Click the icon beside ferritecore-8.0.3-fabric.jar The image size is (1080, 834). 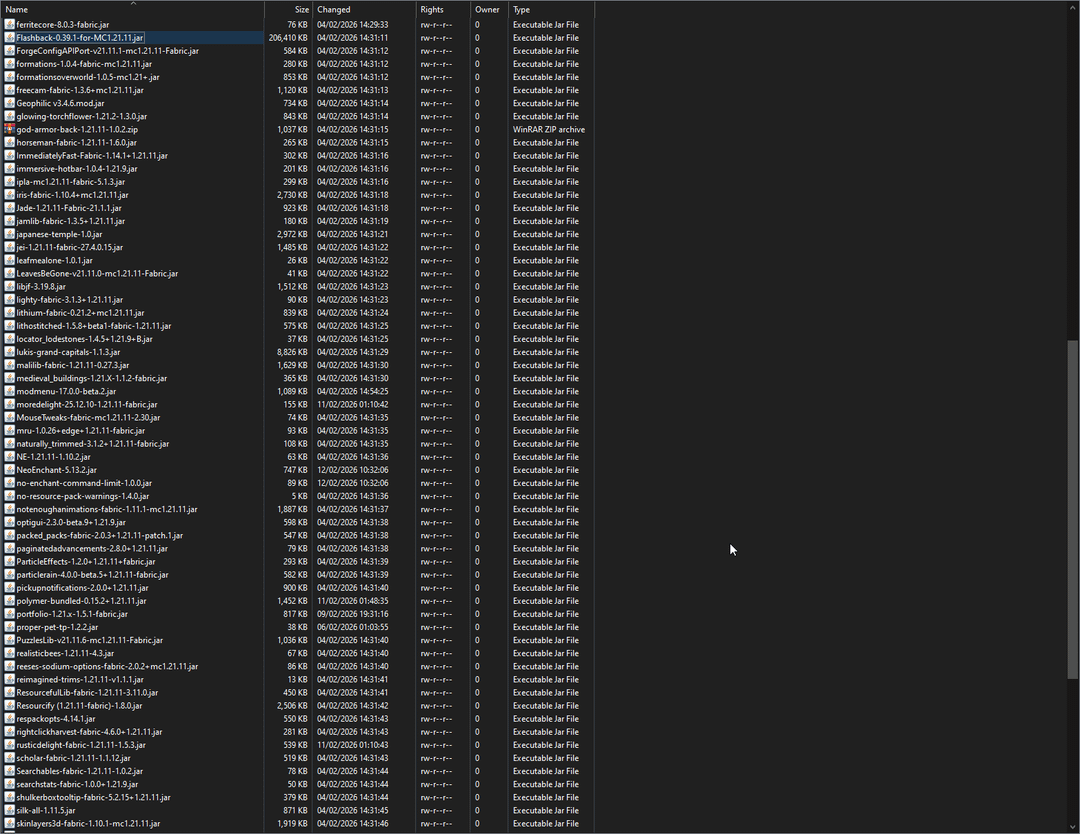[x=9, y=24]
